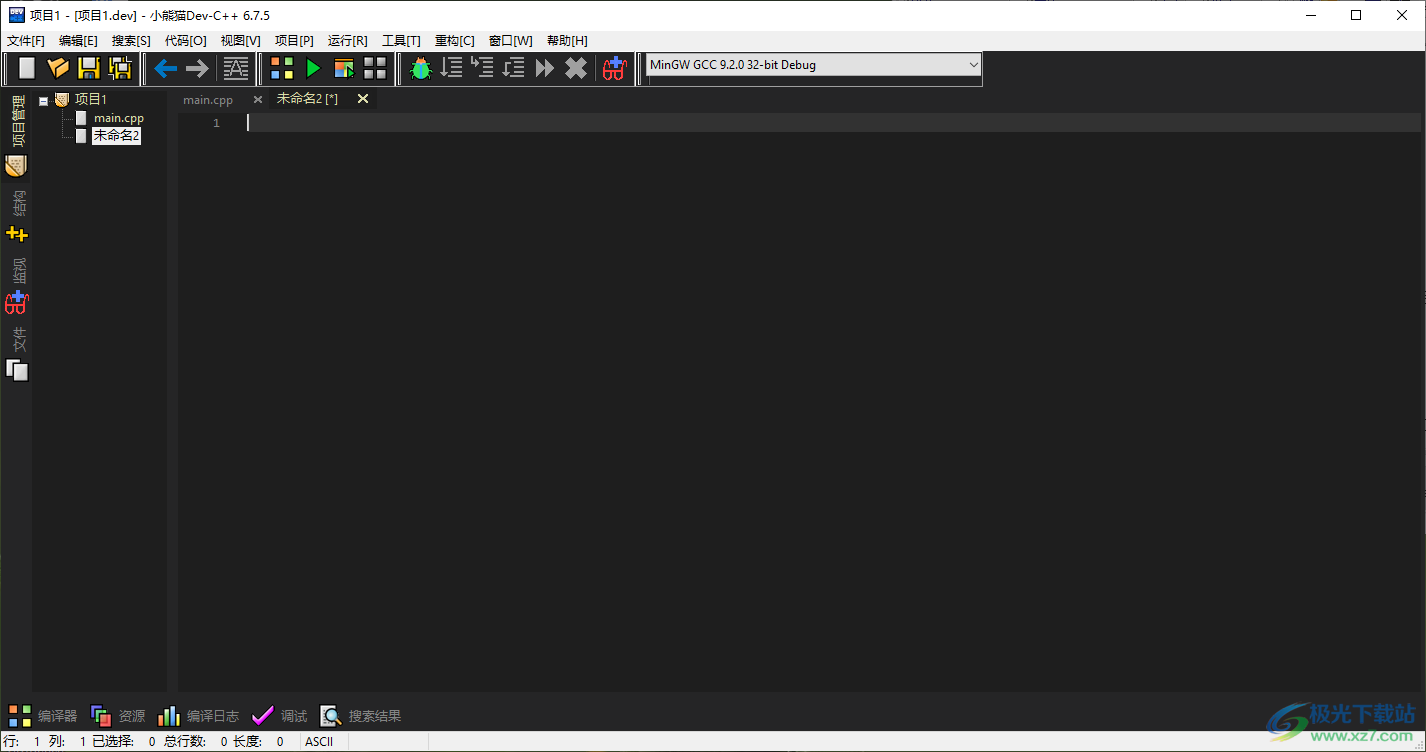The height and width of the screenshot is (752, 1426).
Task: Open the 搜索结果 bottom panel tab
Action: [360, 716]
